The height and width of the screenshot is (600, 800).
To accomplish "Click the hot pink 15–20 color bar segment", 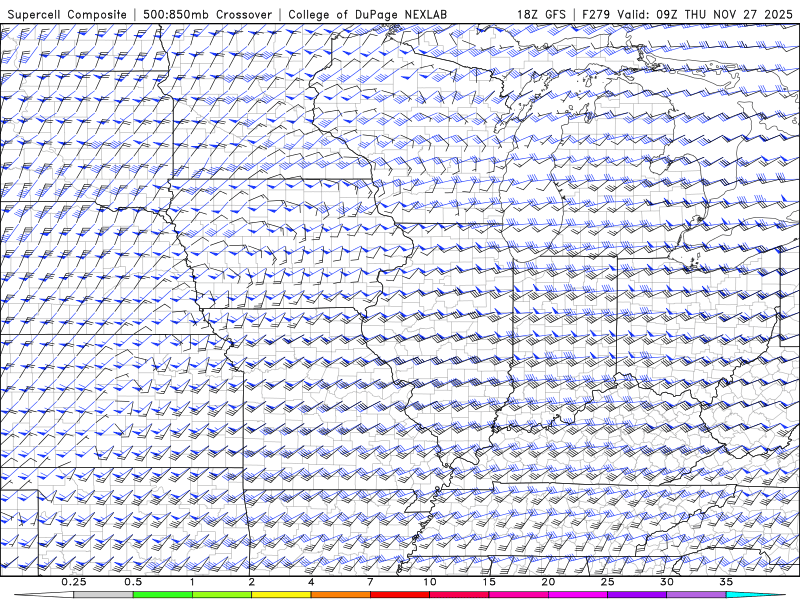I will tap(518, 595).
